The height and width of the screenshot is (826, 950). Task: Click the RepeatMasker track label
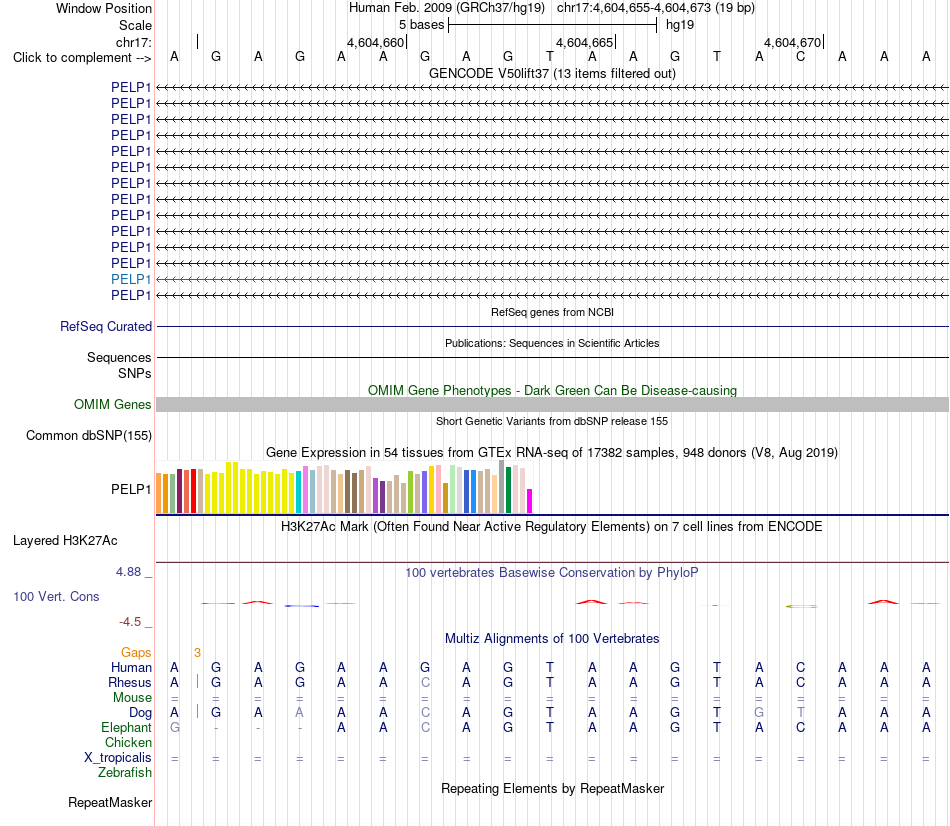tap(110, 802)
